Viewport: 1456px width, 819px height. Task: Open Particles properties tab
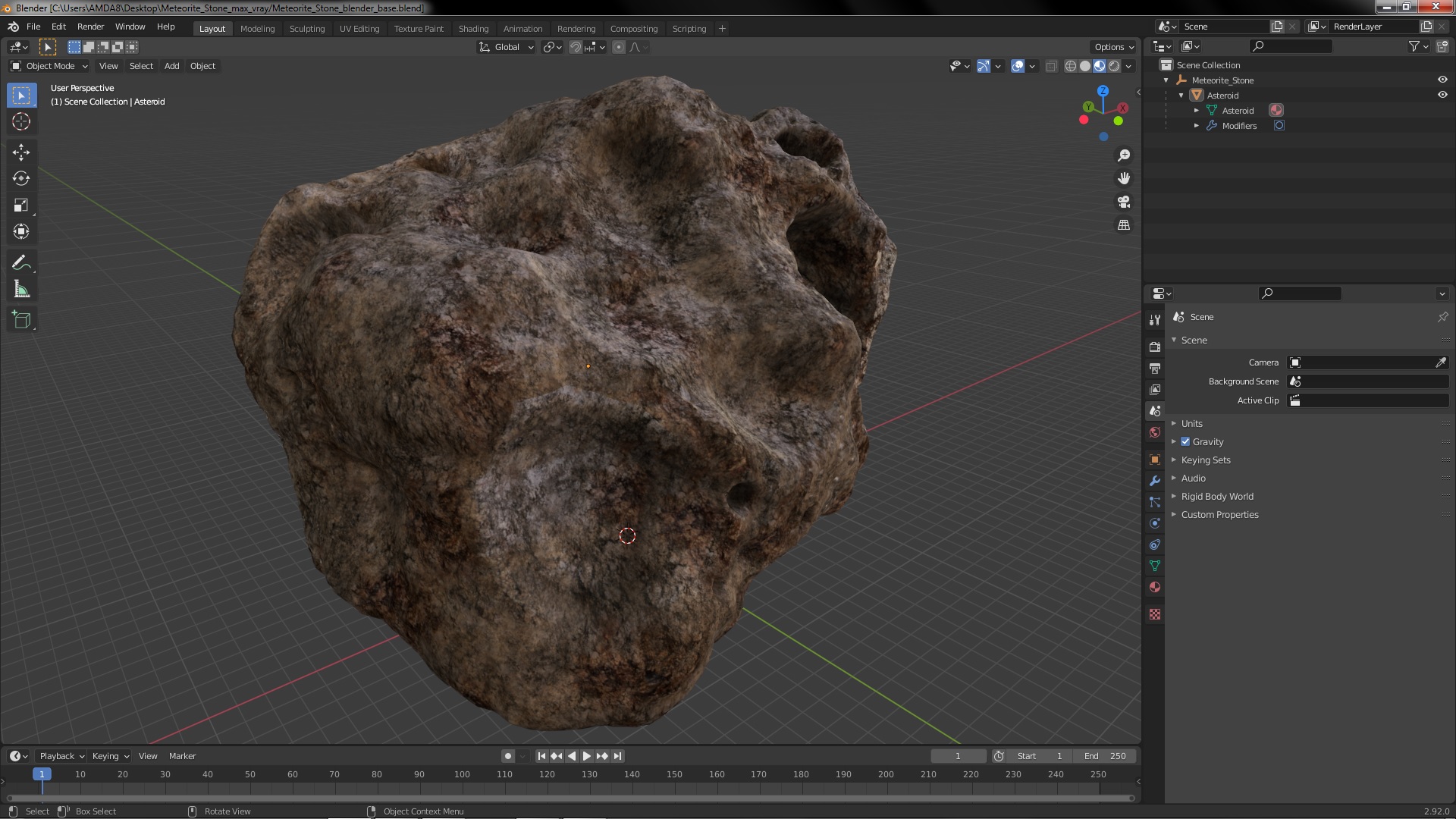click(1155, 502)
